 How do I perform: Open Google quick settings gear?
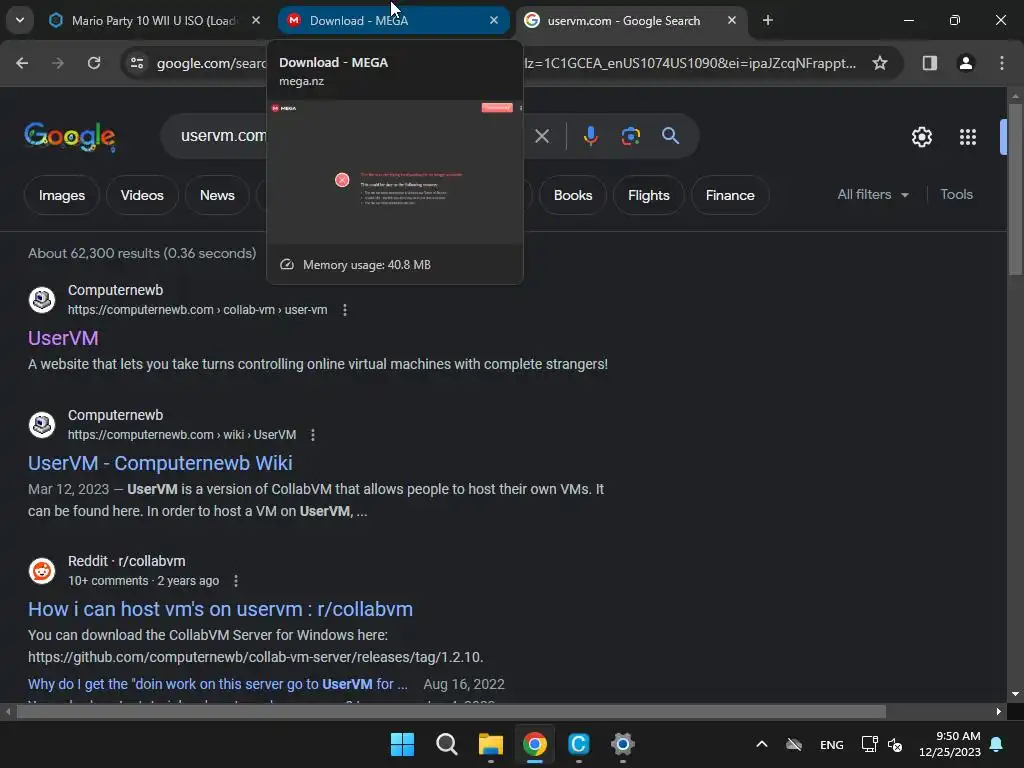[921, 137]
